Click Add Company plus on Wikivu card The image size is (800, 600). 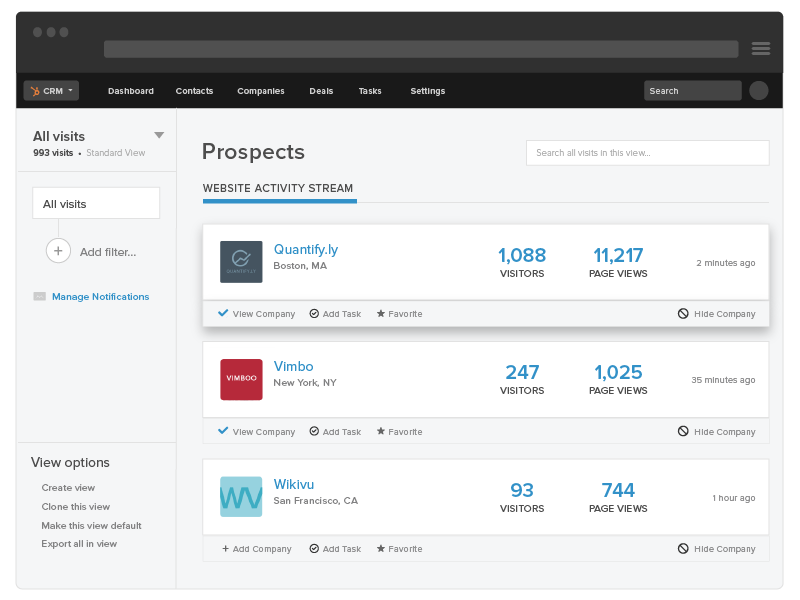[226, 548]
